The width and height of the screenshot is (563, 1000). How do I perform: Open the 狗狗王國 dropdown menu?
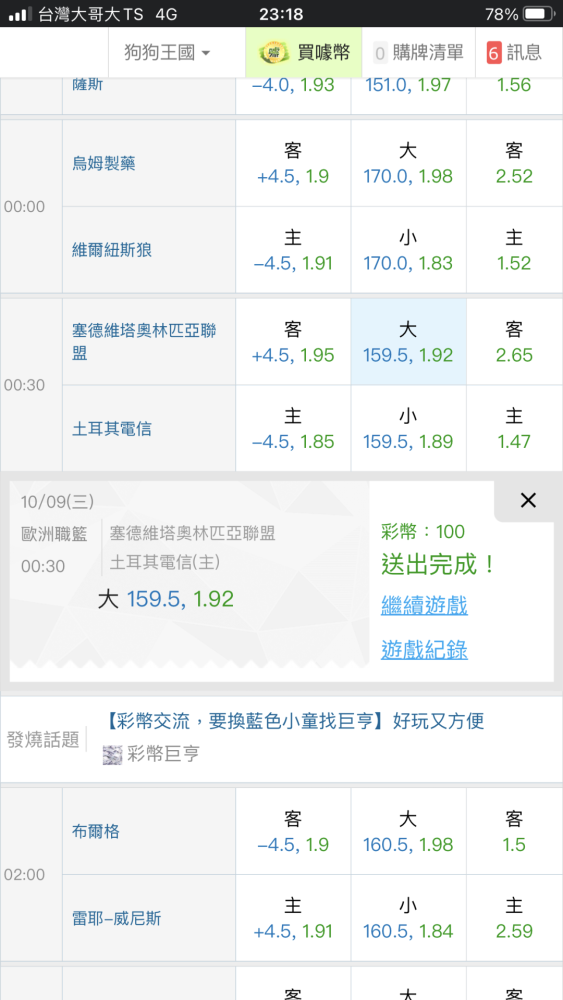pos(167,53)
